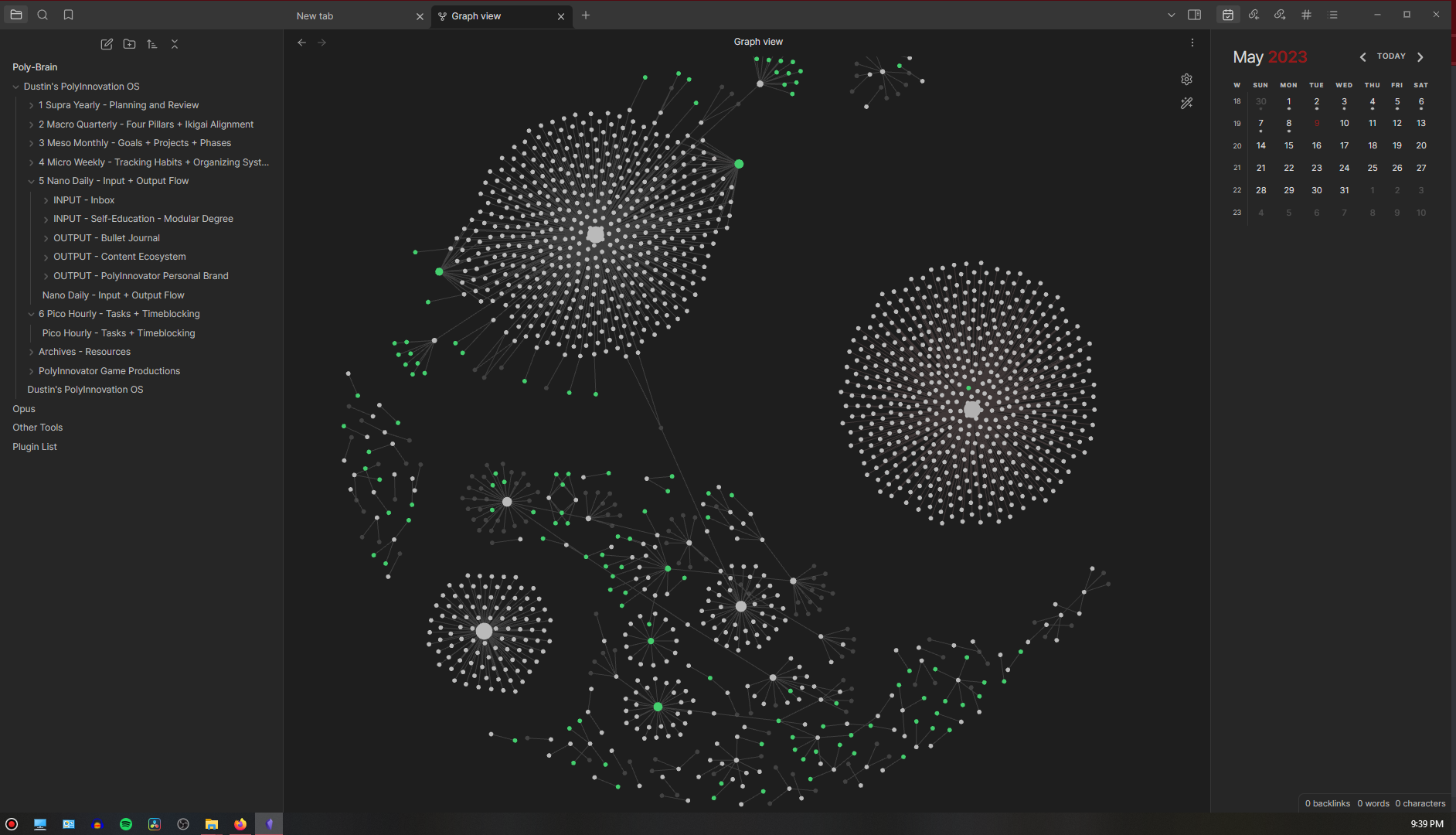Expand the Archives - Resources folder
The width and height of the screenshot is (1456, 835).
(32, 352)
